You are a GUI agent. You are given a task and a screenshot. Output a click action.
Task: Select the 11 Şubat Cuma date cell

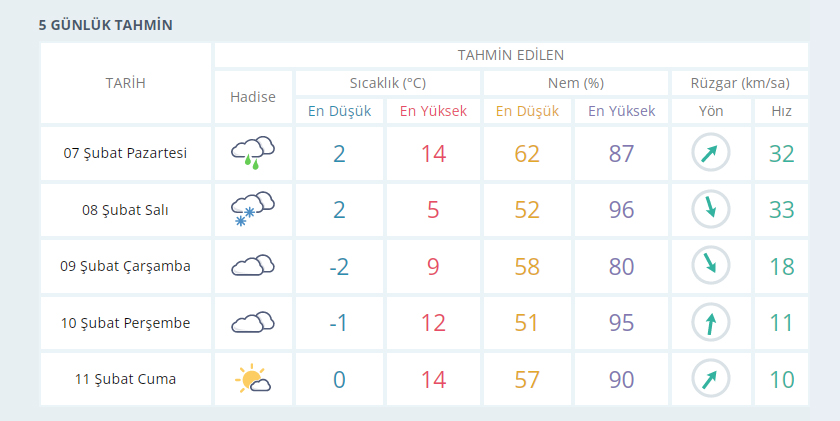point(125,379)
